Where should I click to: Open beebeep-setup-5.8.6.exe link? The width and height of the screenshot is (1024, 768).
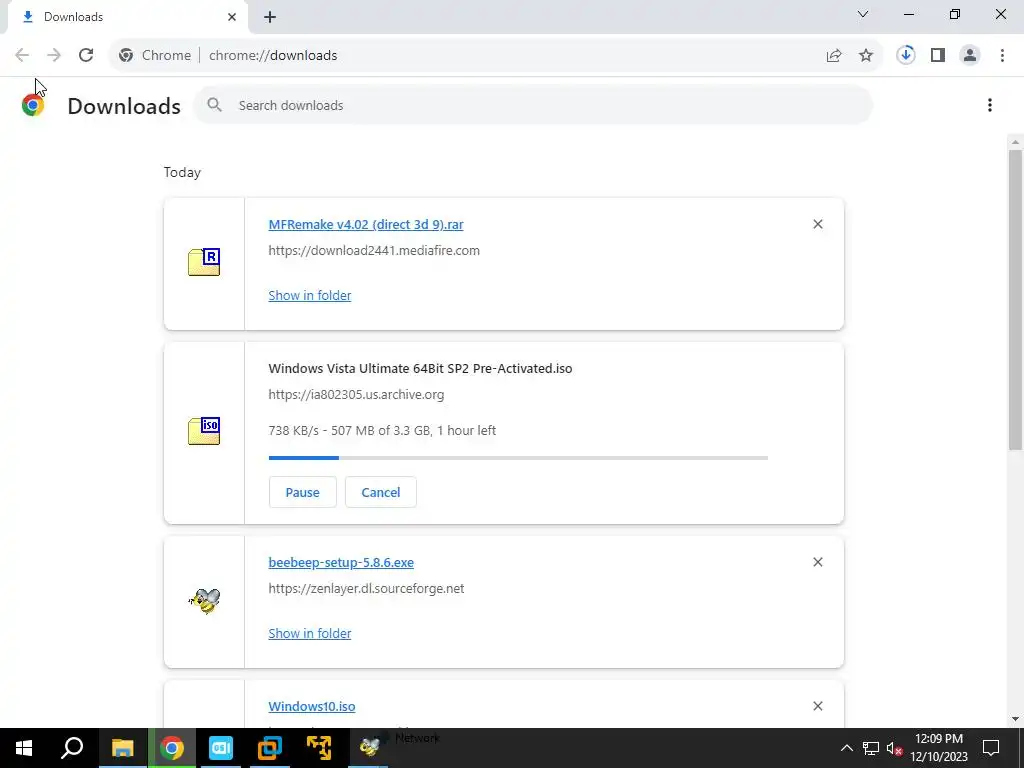point(341,562)
